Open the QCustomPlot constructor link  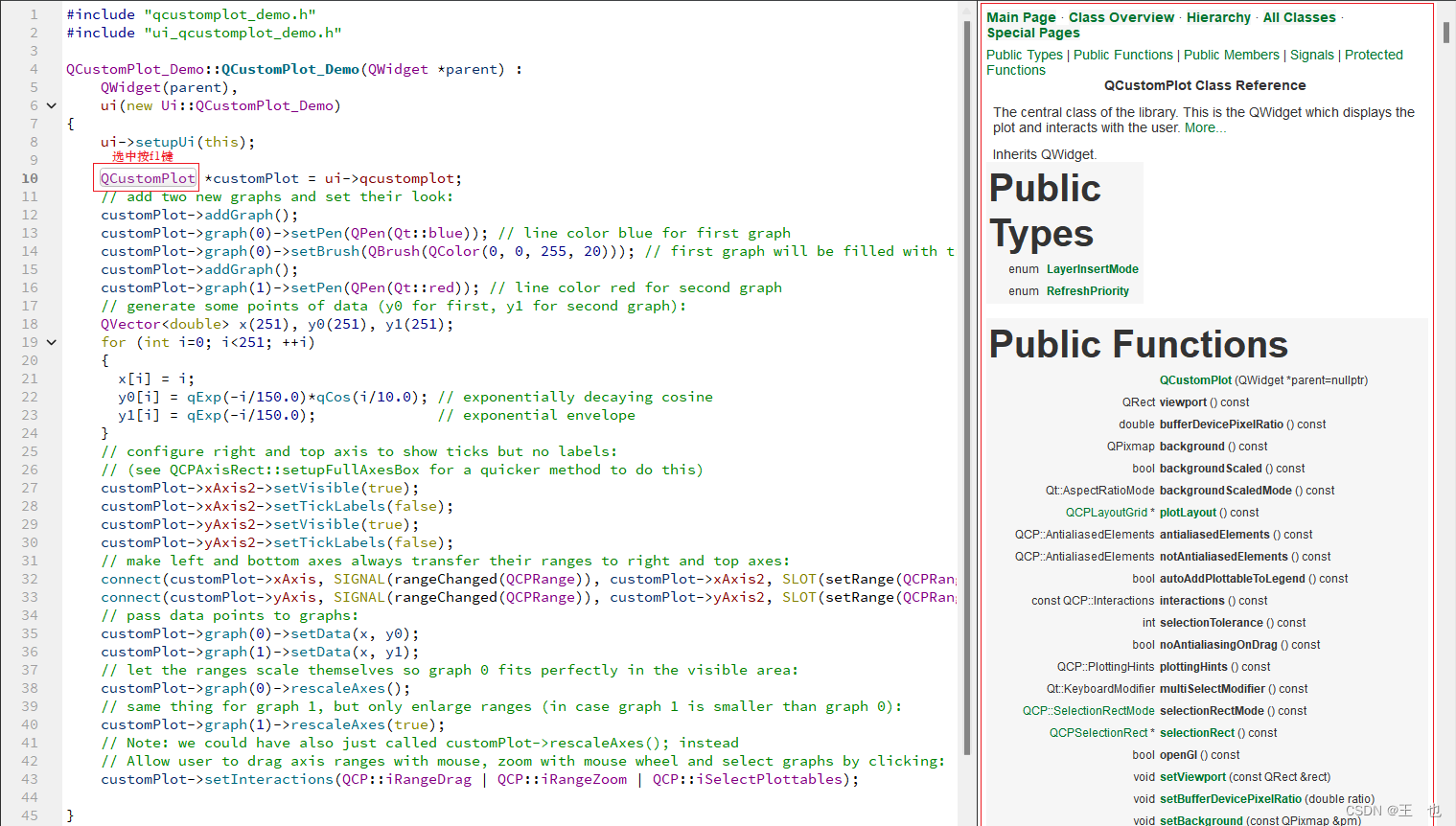click(x=1195, y=380)
